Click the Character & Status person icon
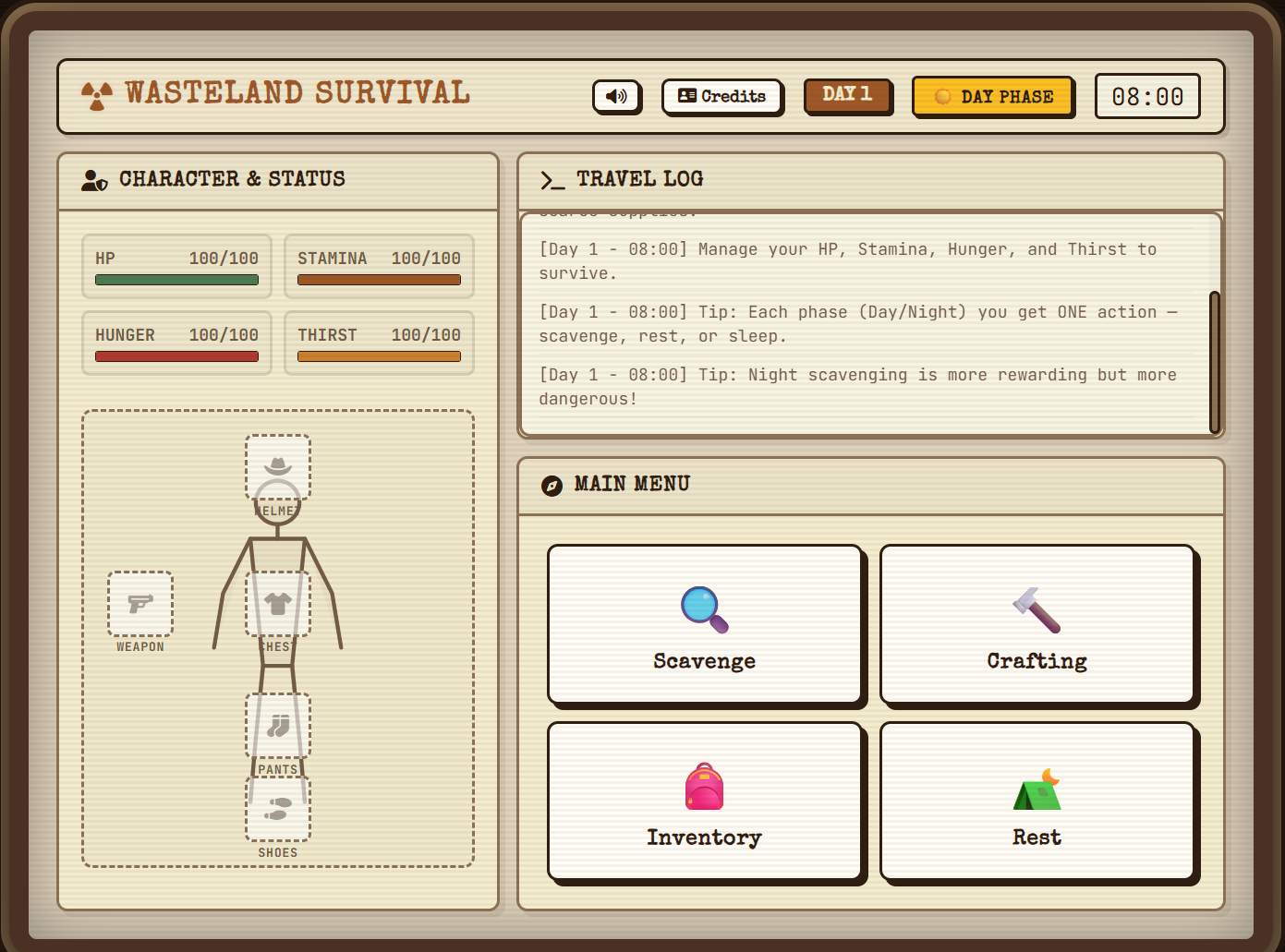This screenshot has width=1285, height=952. click(94, 180)
